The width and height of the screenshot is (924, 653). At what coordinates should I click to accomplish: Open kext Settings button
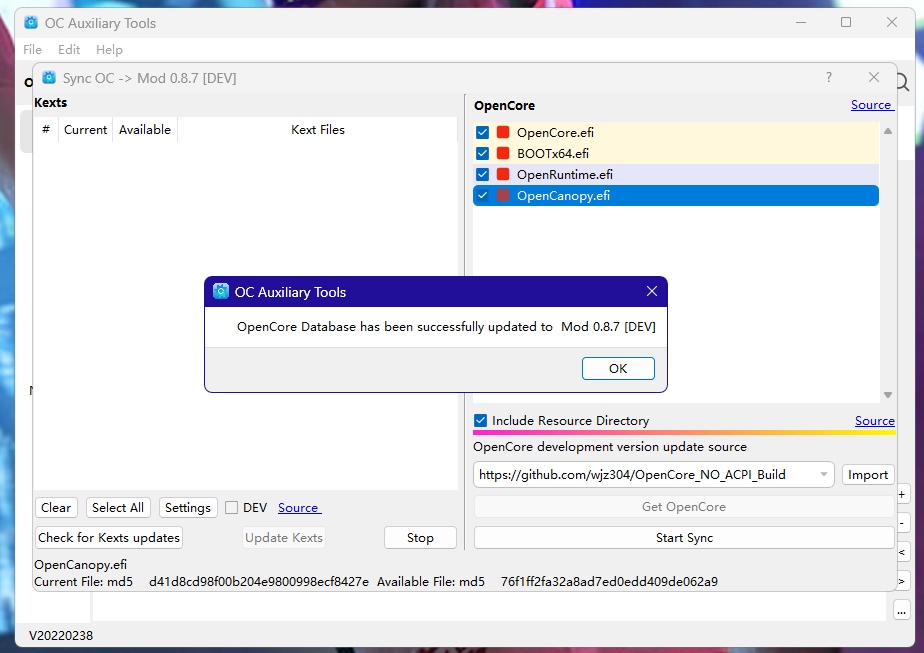point(188,508)
